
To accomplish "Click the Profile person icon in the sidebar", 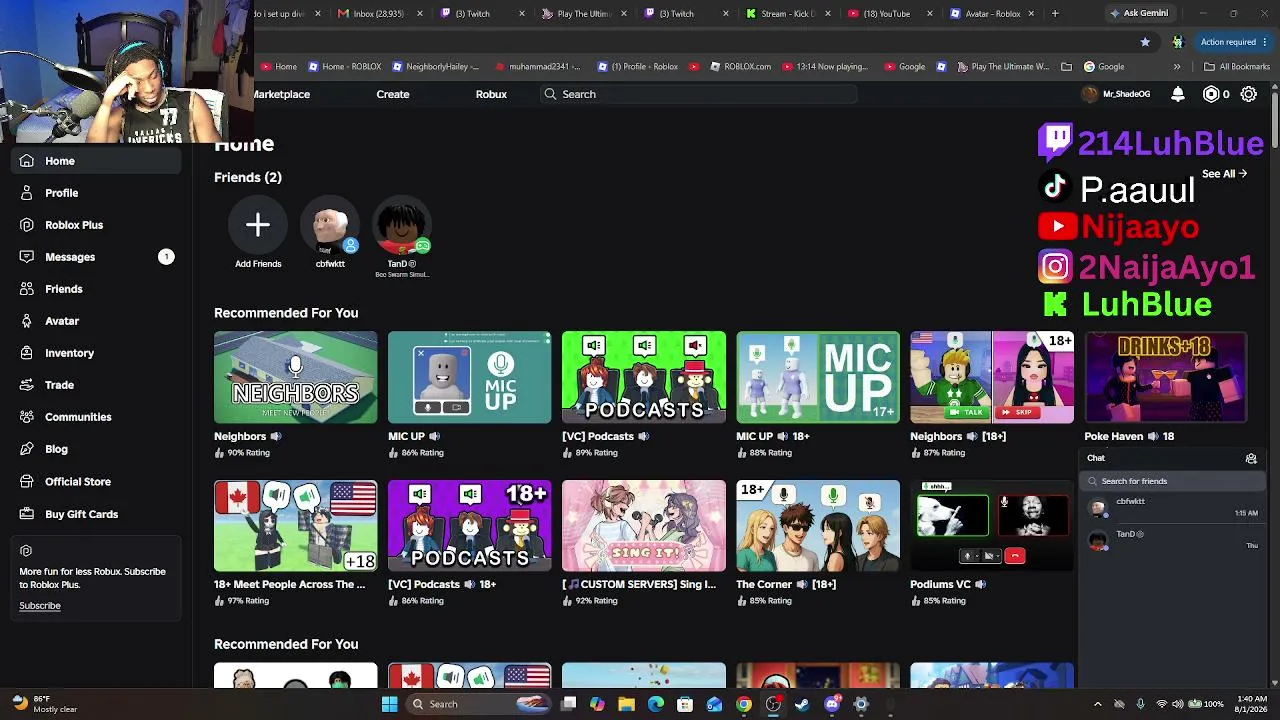I will [26, 193].
